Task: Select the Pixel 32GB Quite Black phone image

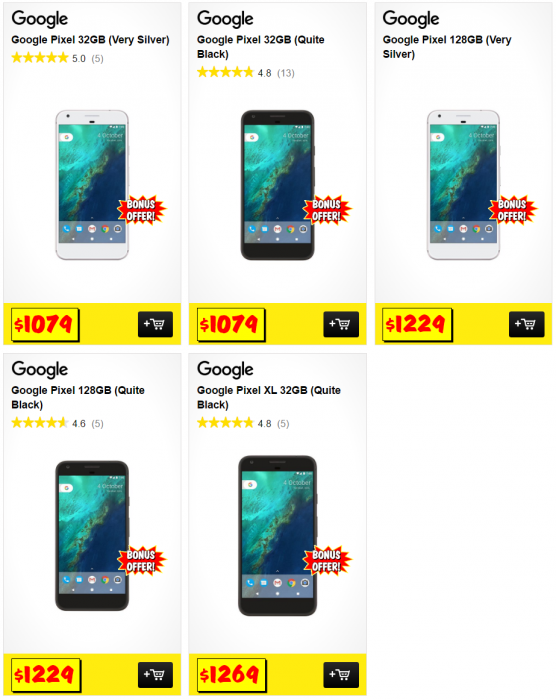Action: tap(277, 185)
